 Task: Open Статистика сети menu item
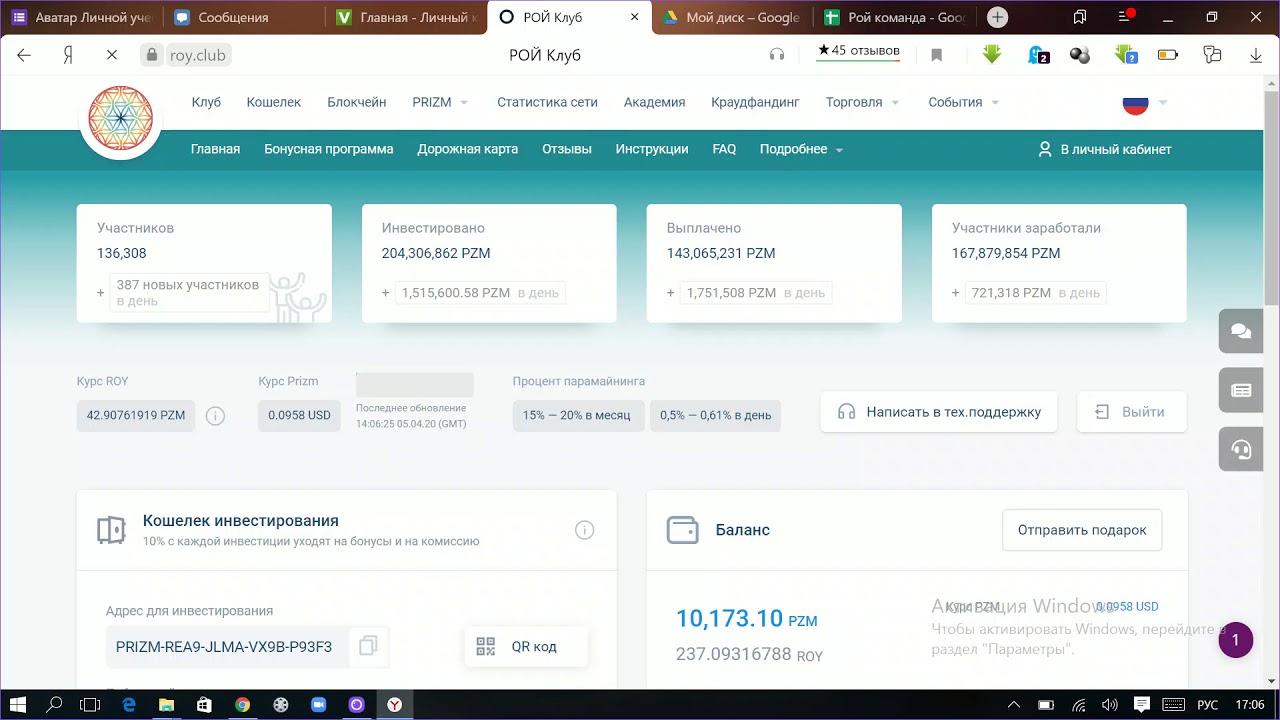point(547,102)
